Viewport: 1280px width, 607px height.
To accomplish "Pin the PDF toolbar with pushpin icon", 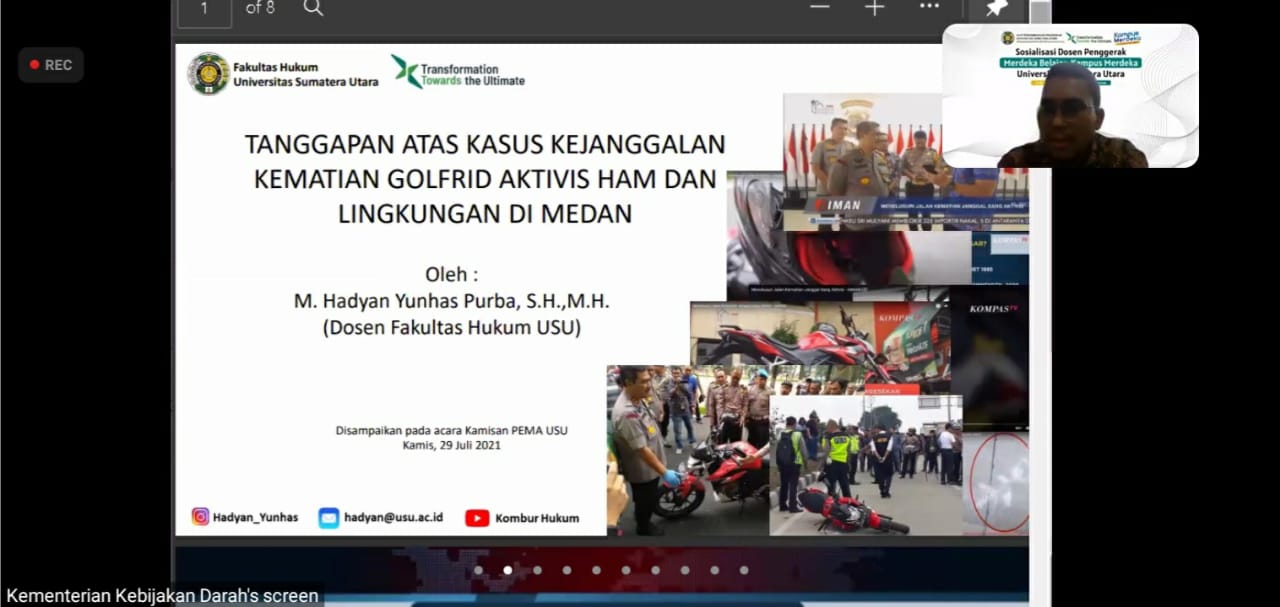I will (996, 9).
